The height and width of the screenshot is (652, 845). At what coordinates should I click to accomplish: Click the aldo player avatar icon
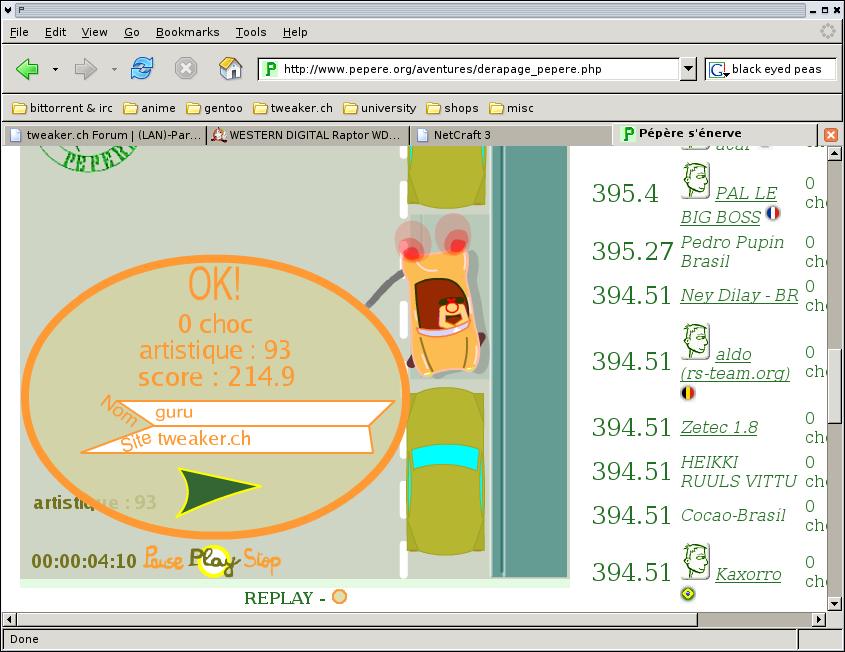tap(695, 342)
